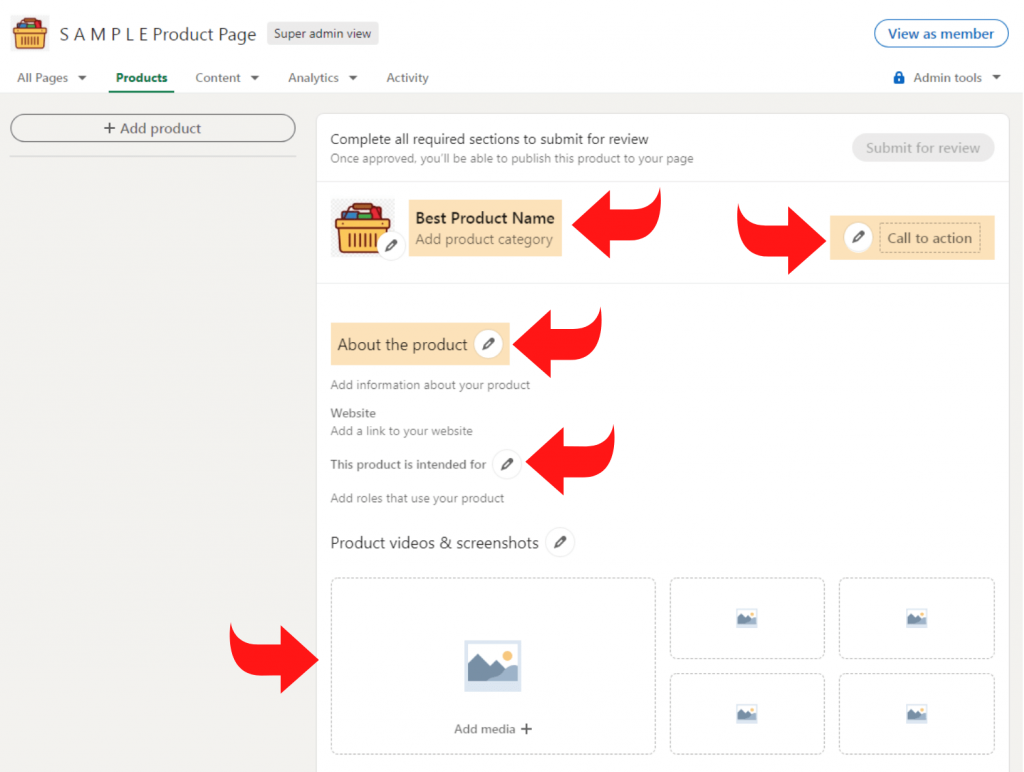1024x772 pixels.
Task: Expand the All Pages dropdown
Action: point(50,77)
